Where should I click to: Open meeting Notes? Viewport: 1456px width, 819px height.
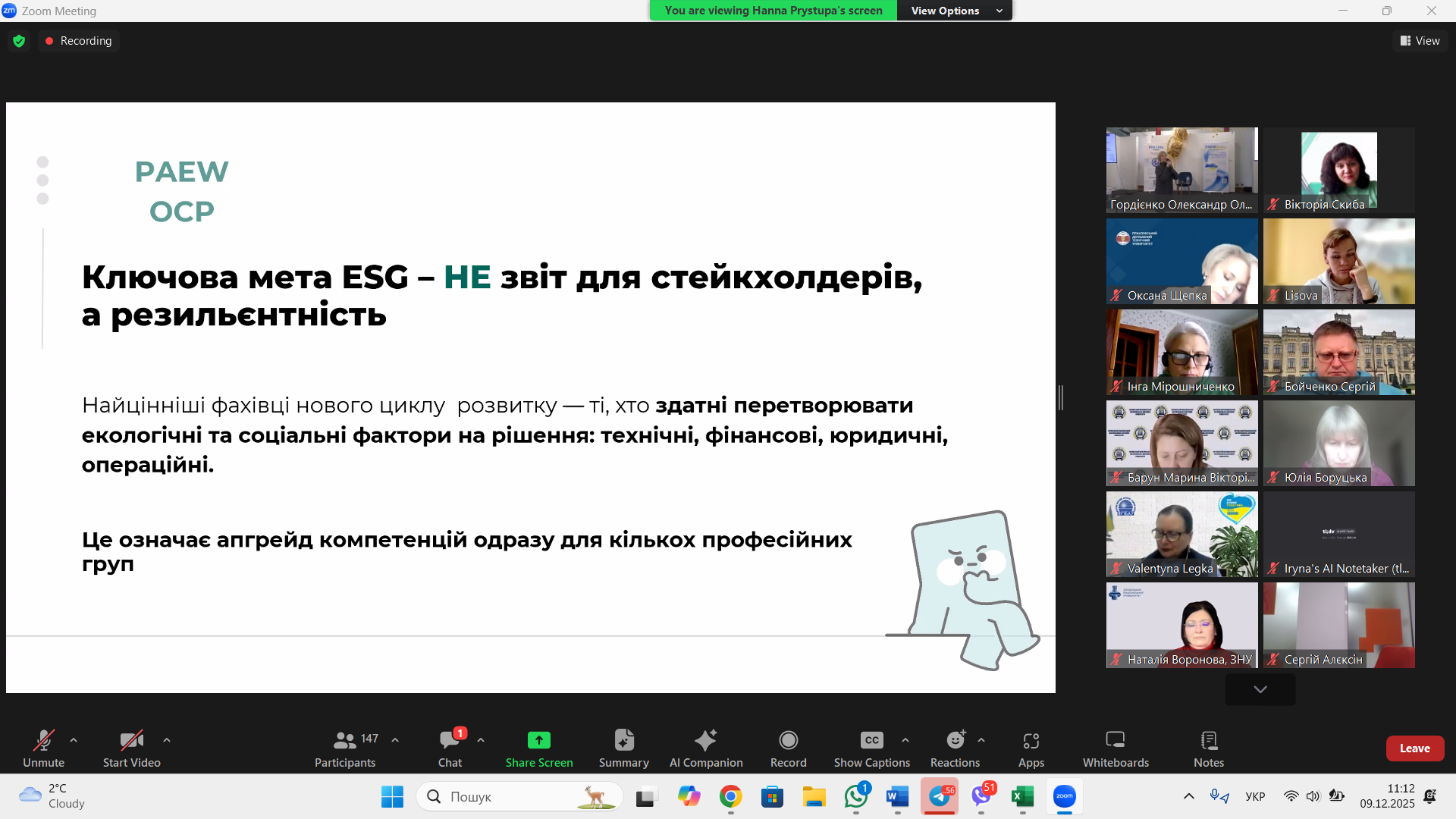1208,747
